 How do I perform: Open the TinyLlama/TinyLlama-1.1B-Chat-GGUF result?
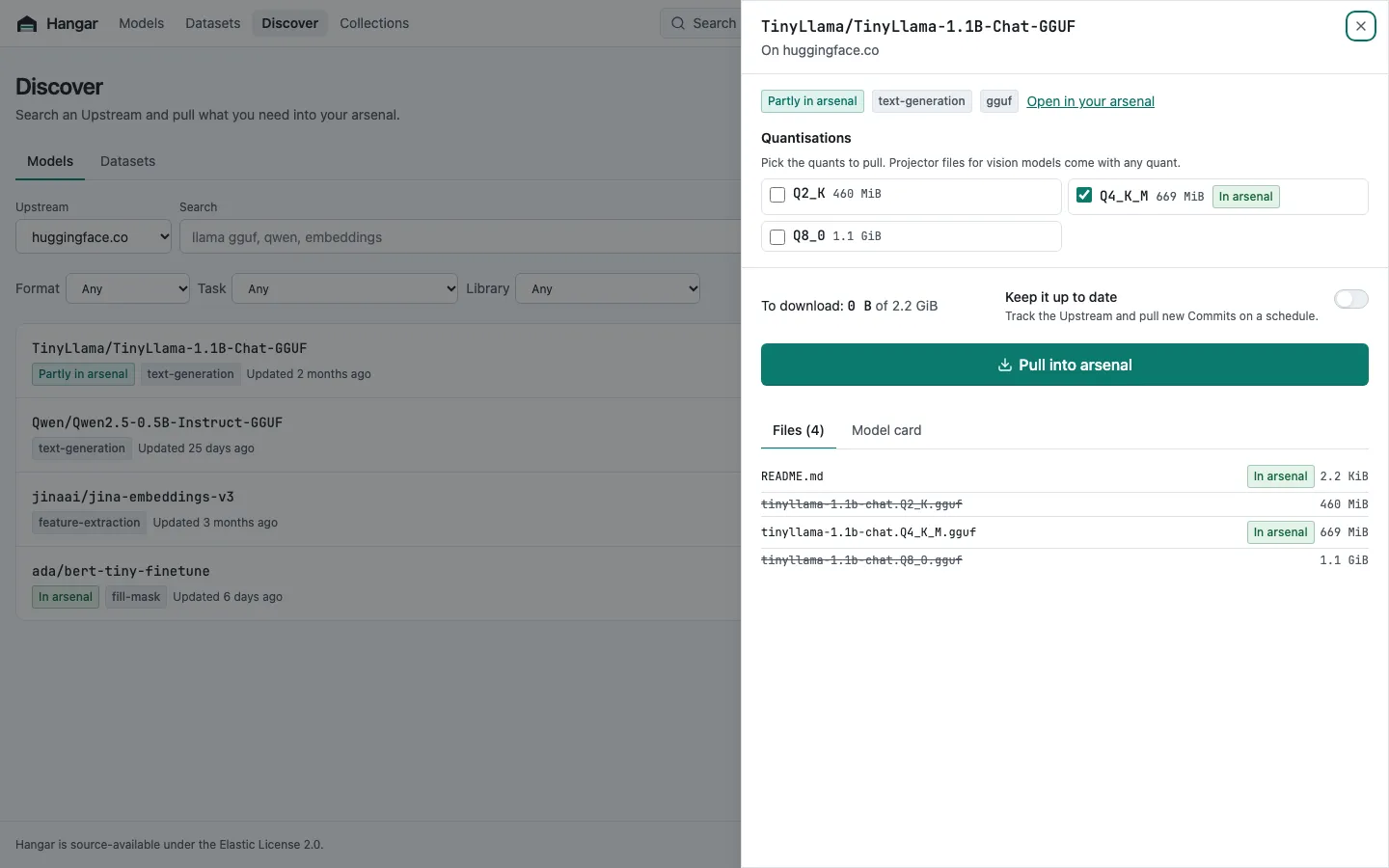tap(379, 361)
